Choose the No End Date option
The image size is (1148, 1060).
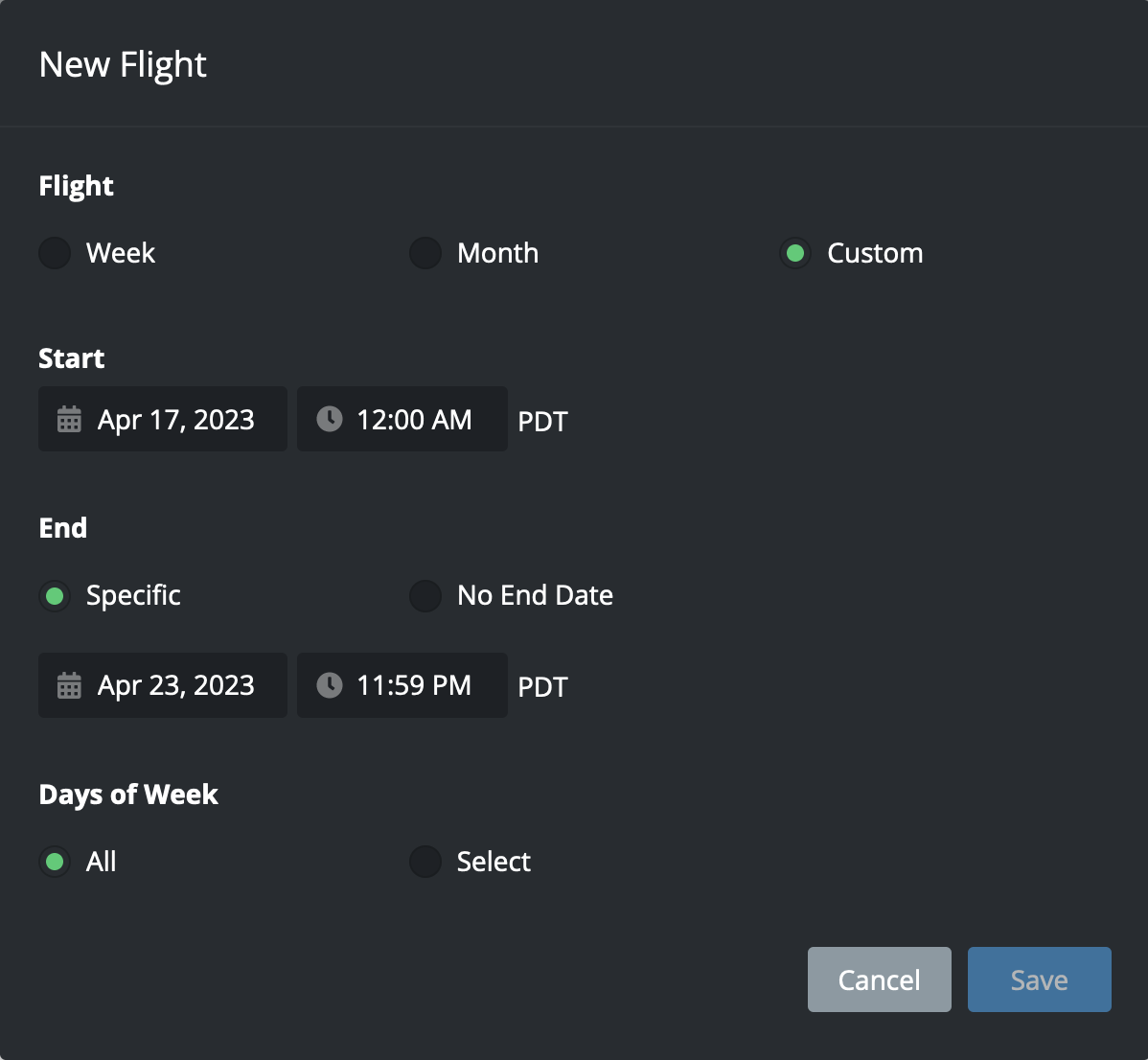tap(425, 596)
